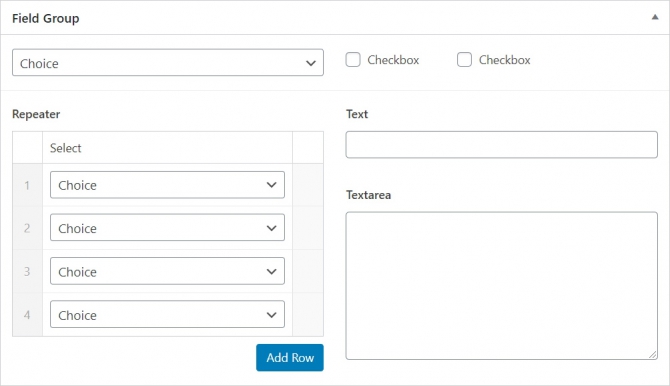
Task: Click inside the Textarea box
Action: click(501, 286)
